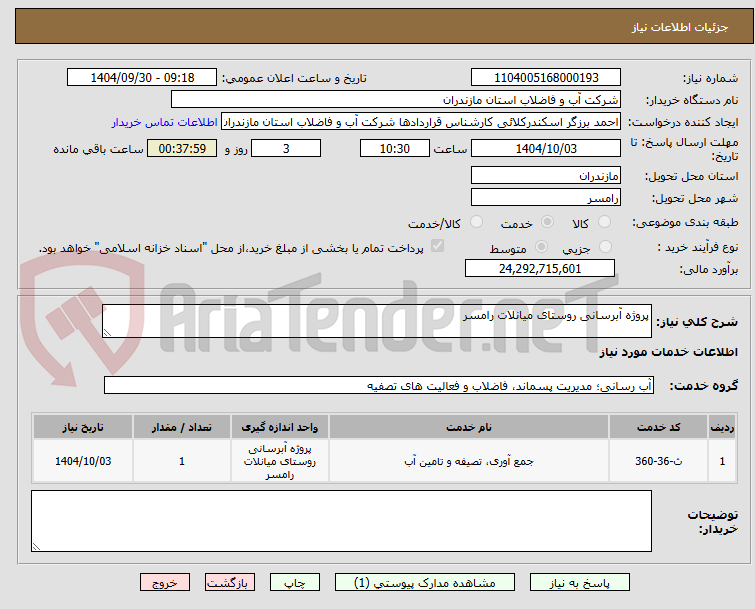This screenshot has height=609, width=755.
Task: Select the 'متوسط' purchase type radio
Action: click(x=542, y=246)
